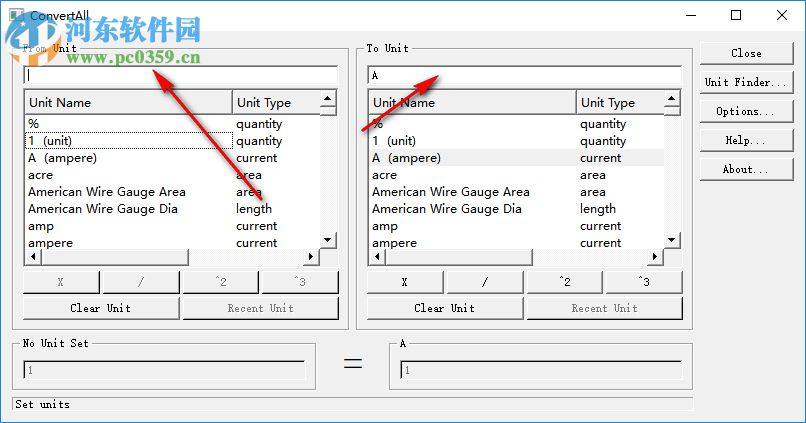Select '1 (unit)' in To Unit list
The image size is (806, 423).
coord(517,141)
